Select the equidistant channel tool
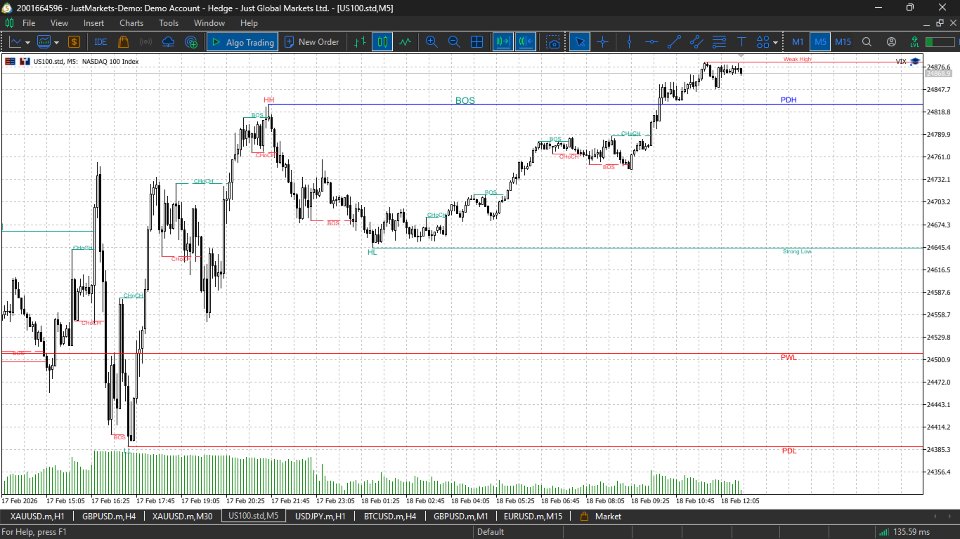 (696, 42)
